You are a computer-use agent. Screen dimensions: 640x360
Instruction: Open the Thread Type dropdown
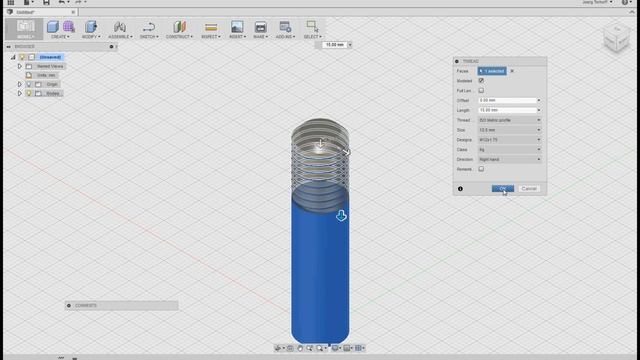[x=510, y=120]
